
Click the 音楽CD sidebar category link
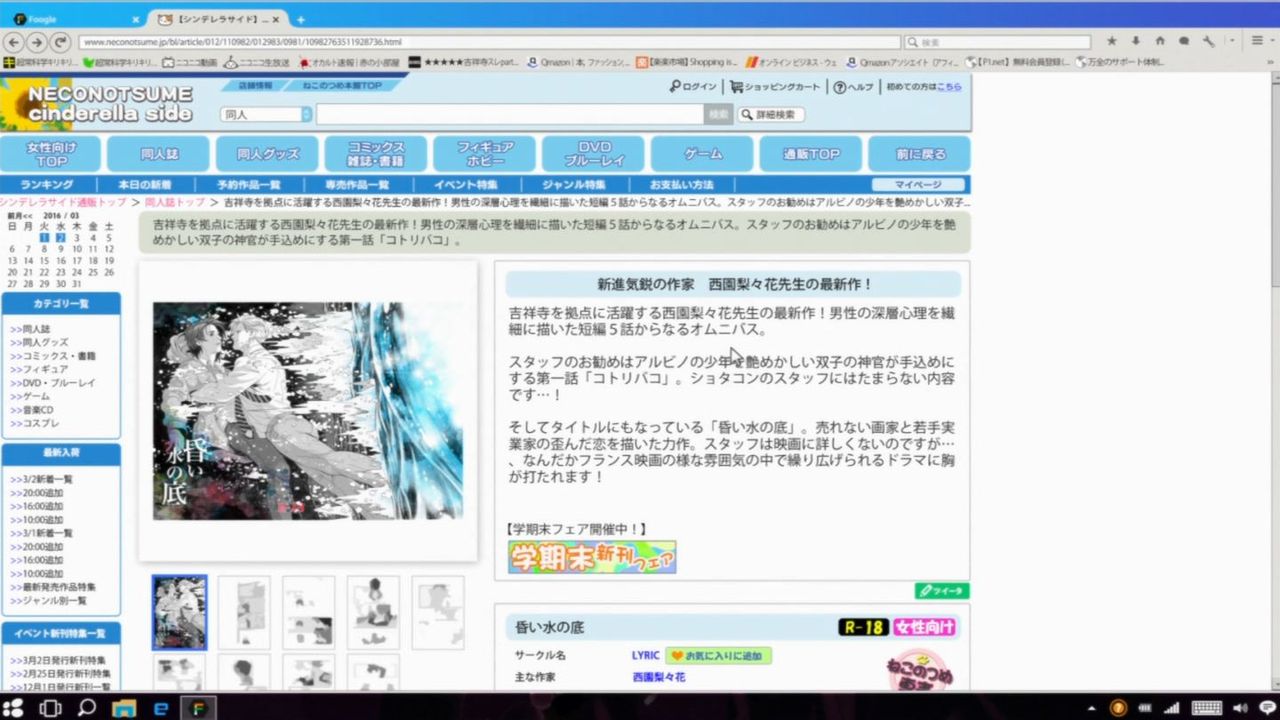tap(38, 410)
